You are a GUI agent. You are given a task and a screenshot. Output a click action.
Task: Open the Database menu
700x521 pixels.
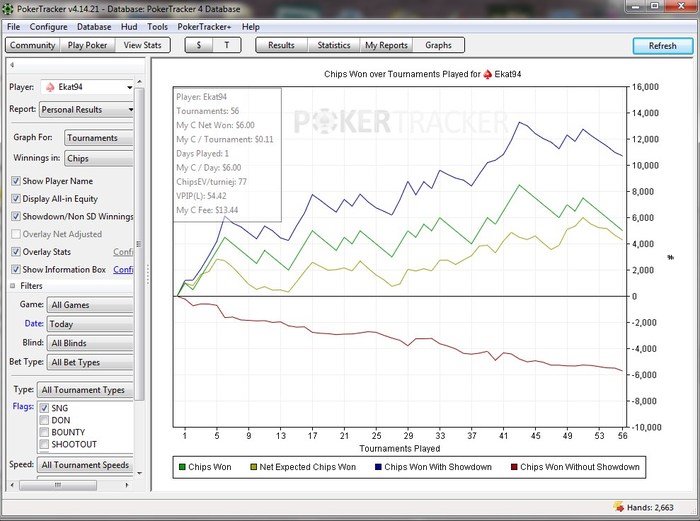94,27
